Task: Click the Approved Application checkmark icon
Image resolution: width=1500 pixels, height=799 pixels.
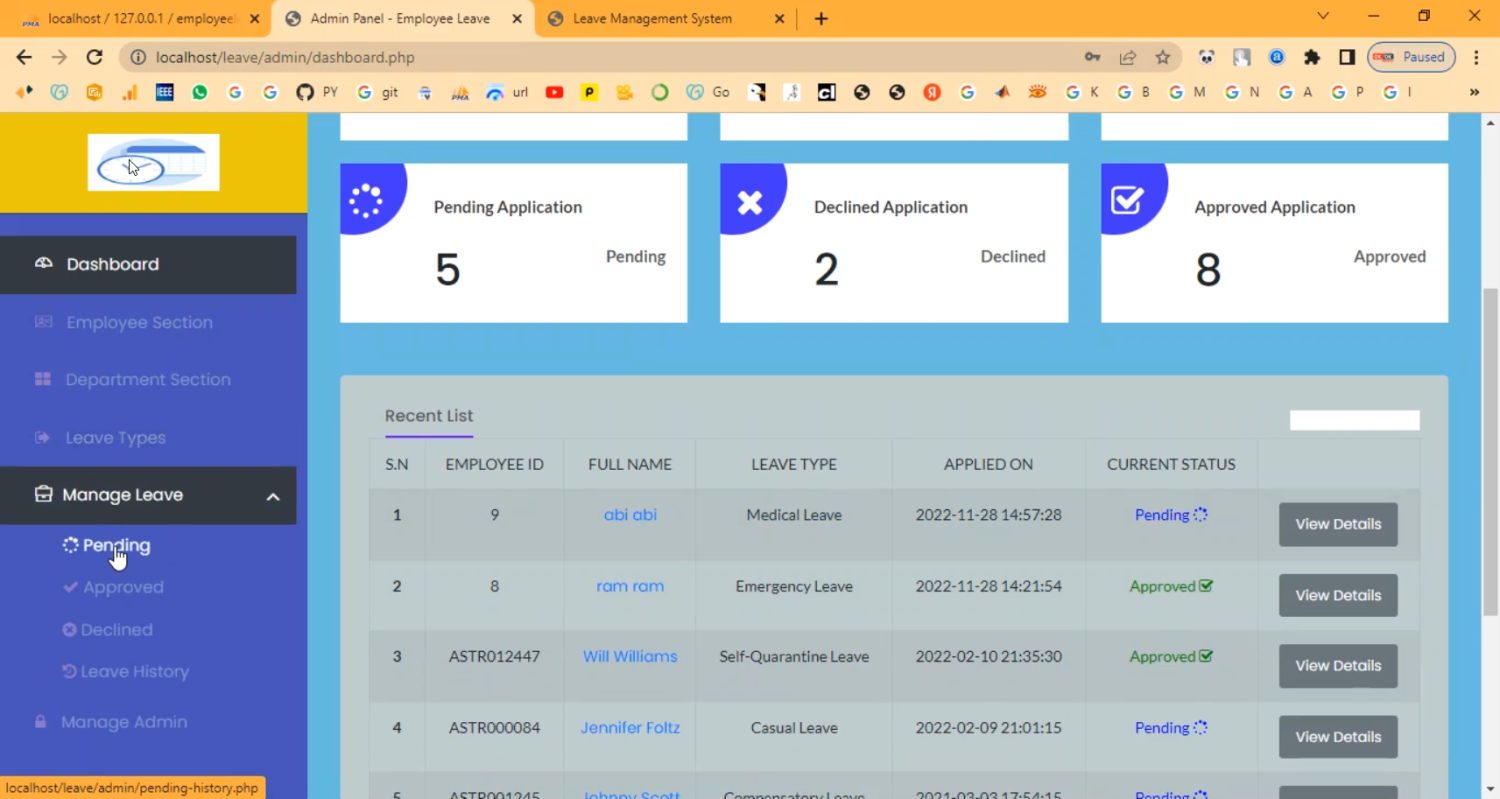Action: [x=1127, y=201]
